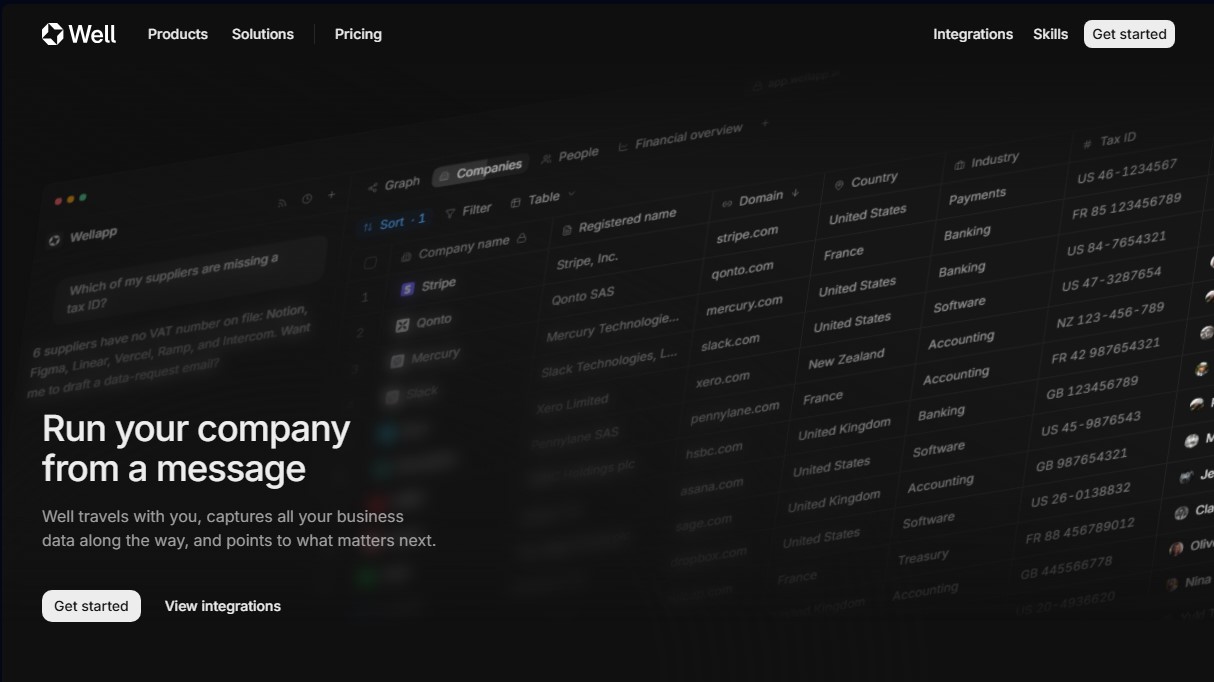Click the Qonto SAS registered name cell

click(582, 297)
